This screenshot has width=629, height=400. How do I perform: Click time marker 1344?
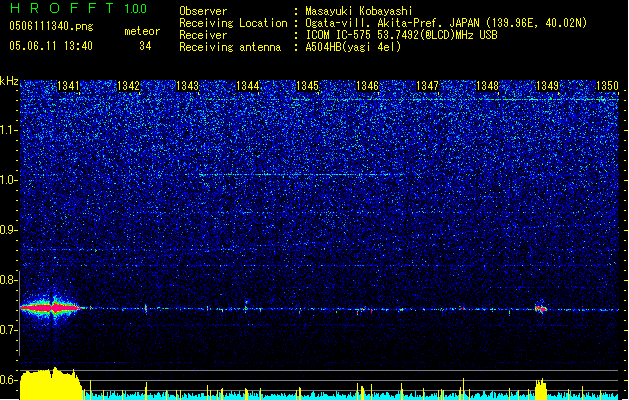tap(248, 86)
